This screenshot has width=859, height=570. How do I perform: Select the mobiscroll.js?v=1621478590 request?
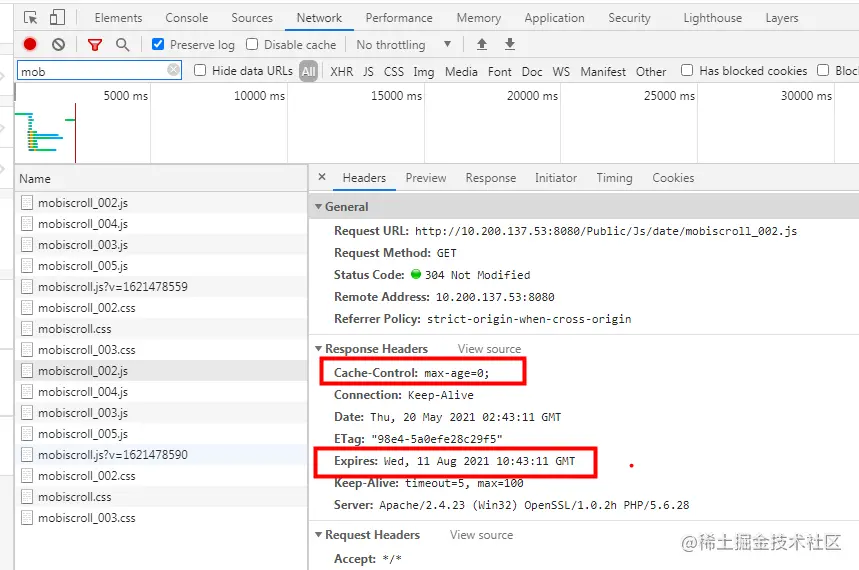point(161,455)
